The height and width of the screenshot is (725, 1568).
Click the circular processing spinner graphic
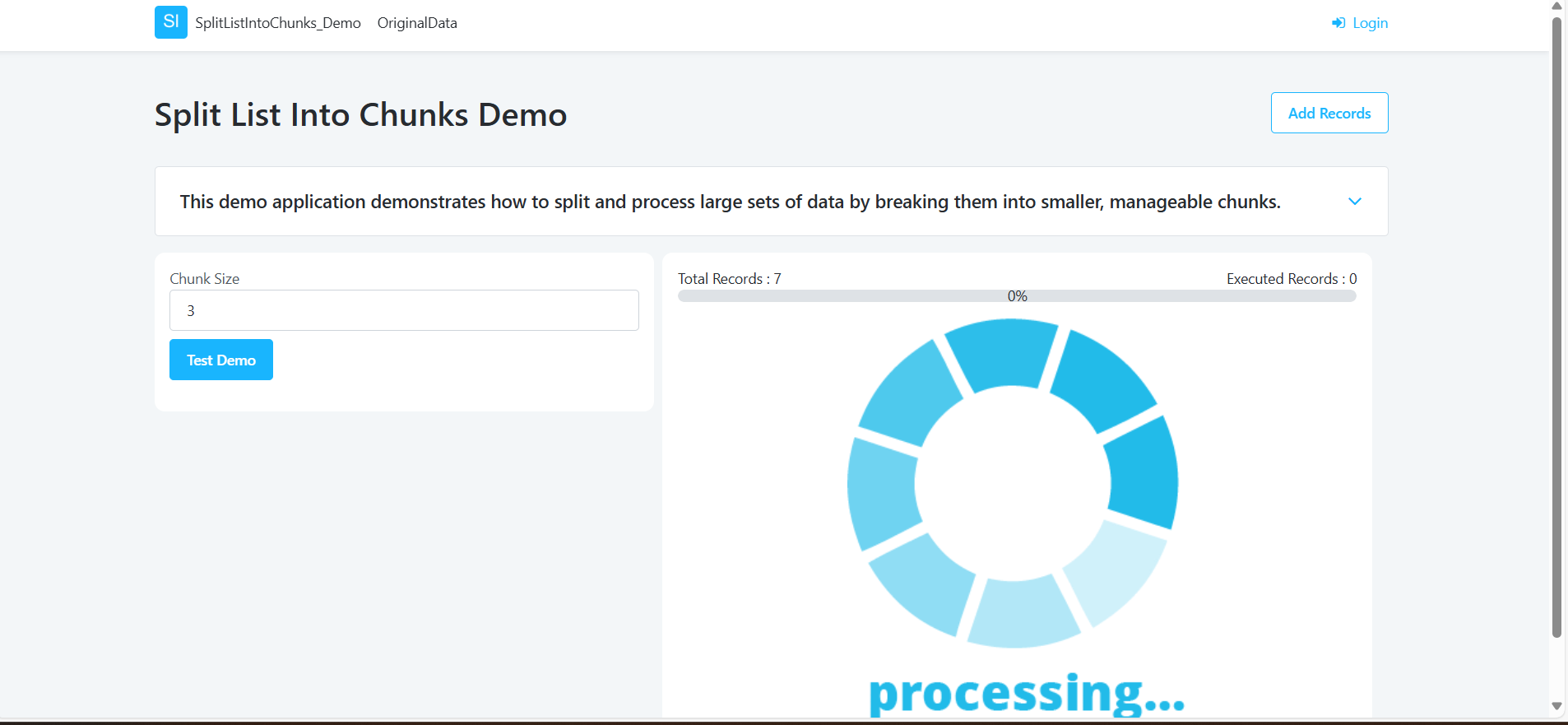[x=1013, y=483]
